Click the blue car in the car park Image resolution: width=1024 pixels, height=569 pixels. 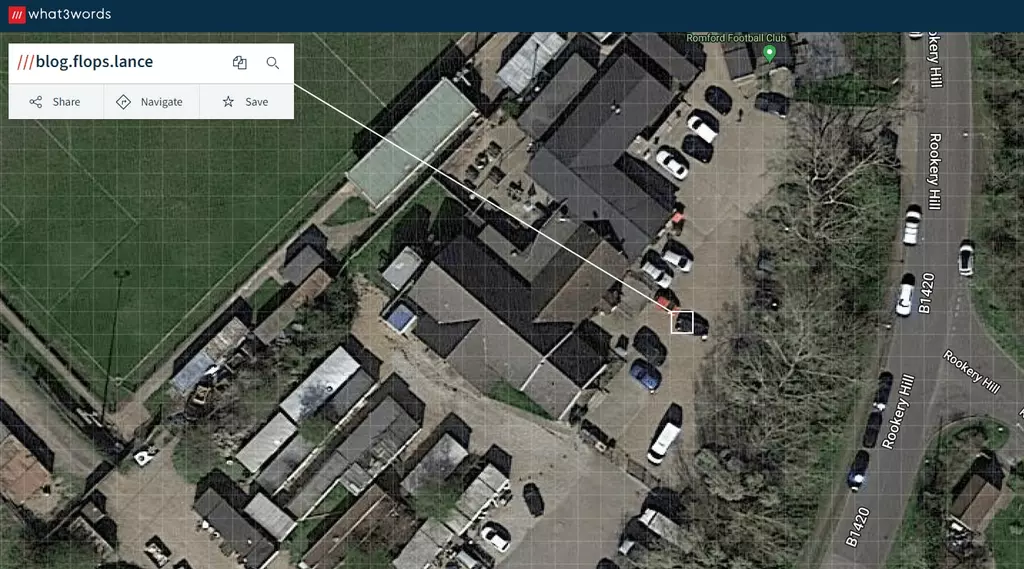(x=645, y=376)
